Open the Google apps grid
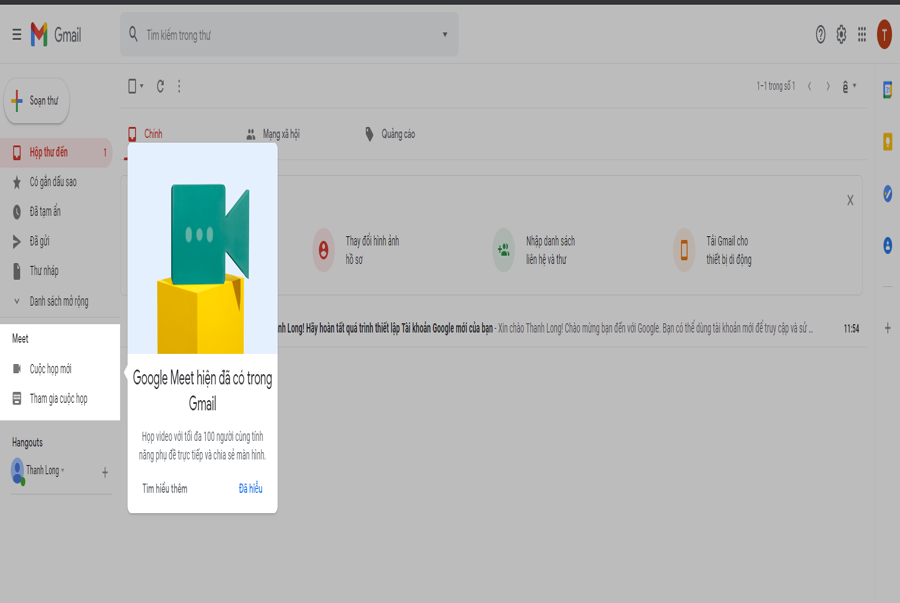Screen dimensions: 900x603 (x=862, y=34)
